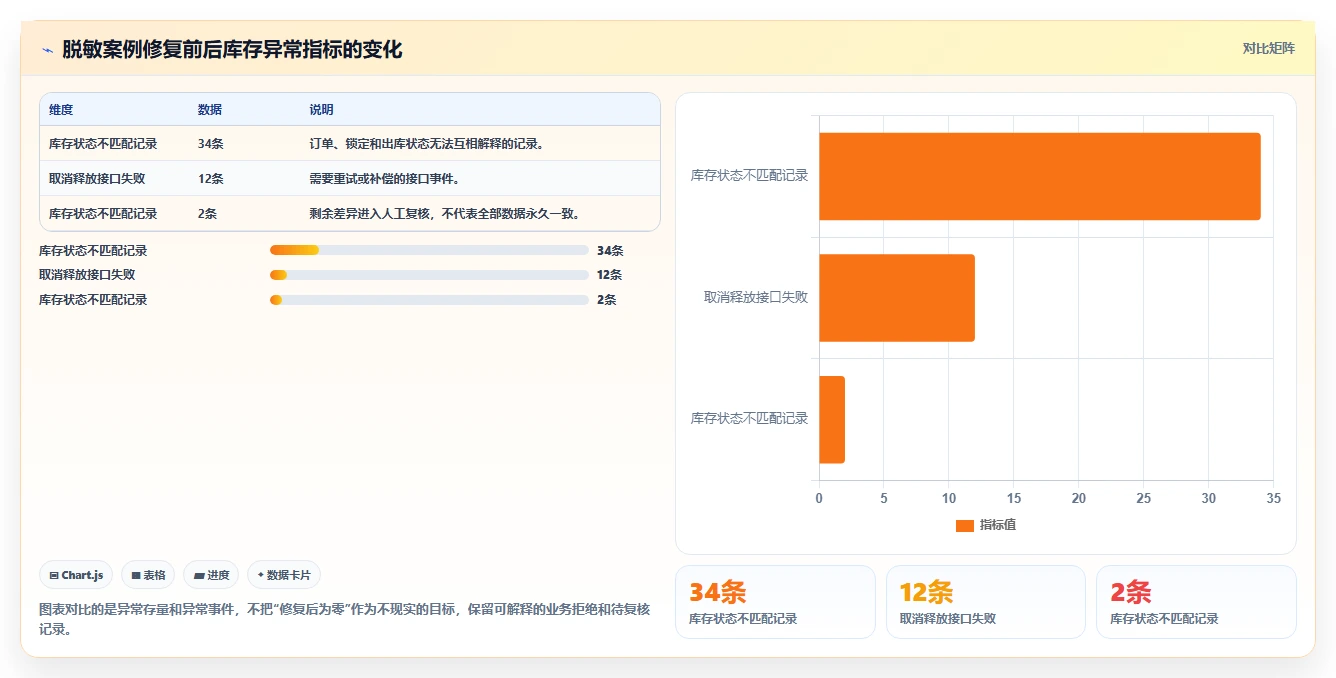Viewport: 1336px width, 678px height.
Task: Click the 34条 value beside its progress bar
Action: 610,251
